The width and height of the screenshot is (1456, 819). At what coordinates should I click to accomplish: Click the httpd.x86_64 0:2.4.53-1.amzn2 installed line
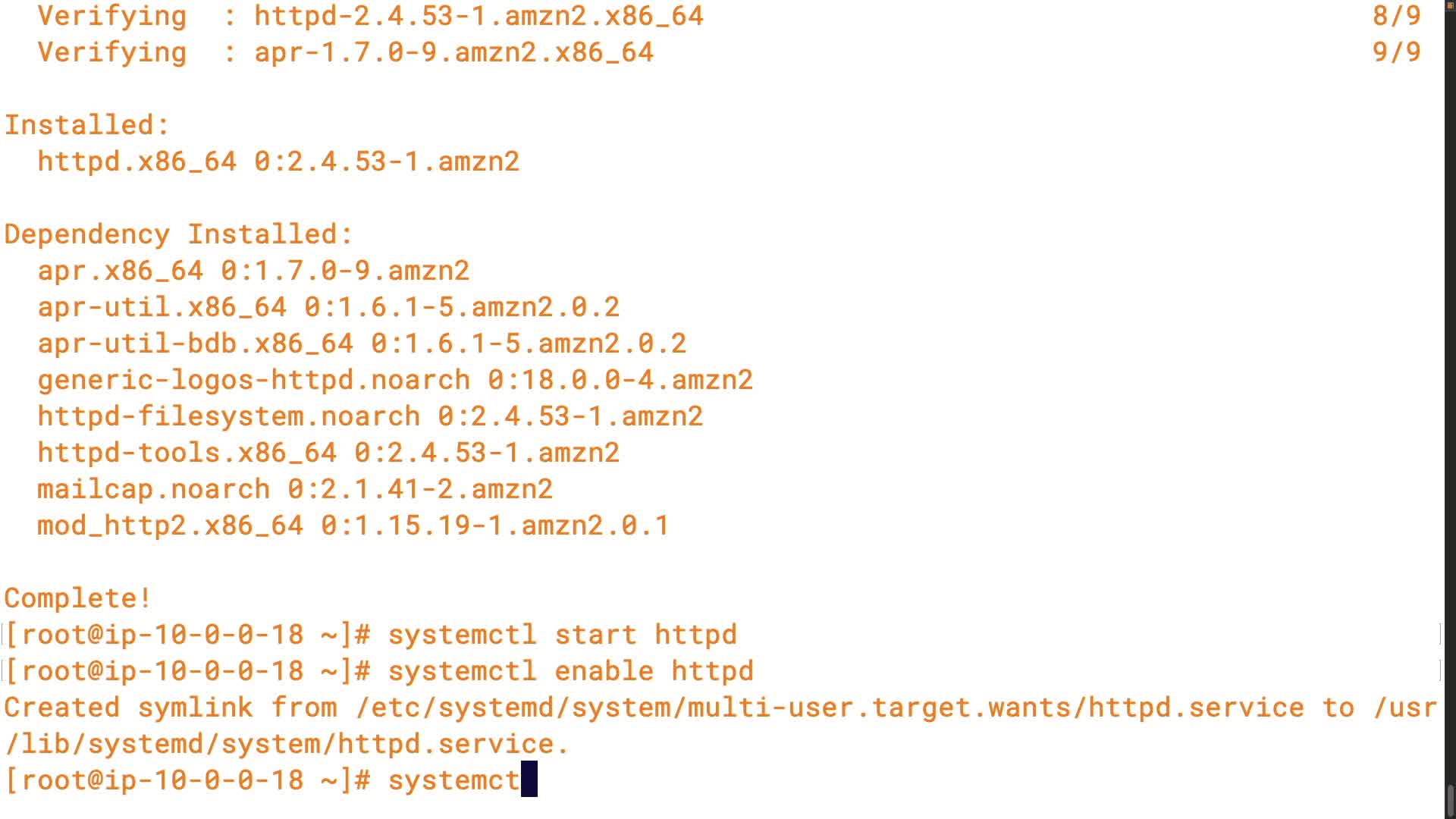[x=278, y=161]
